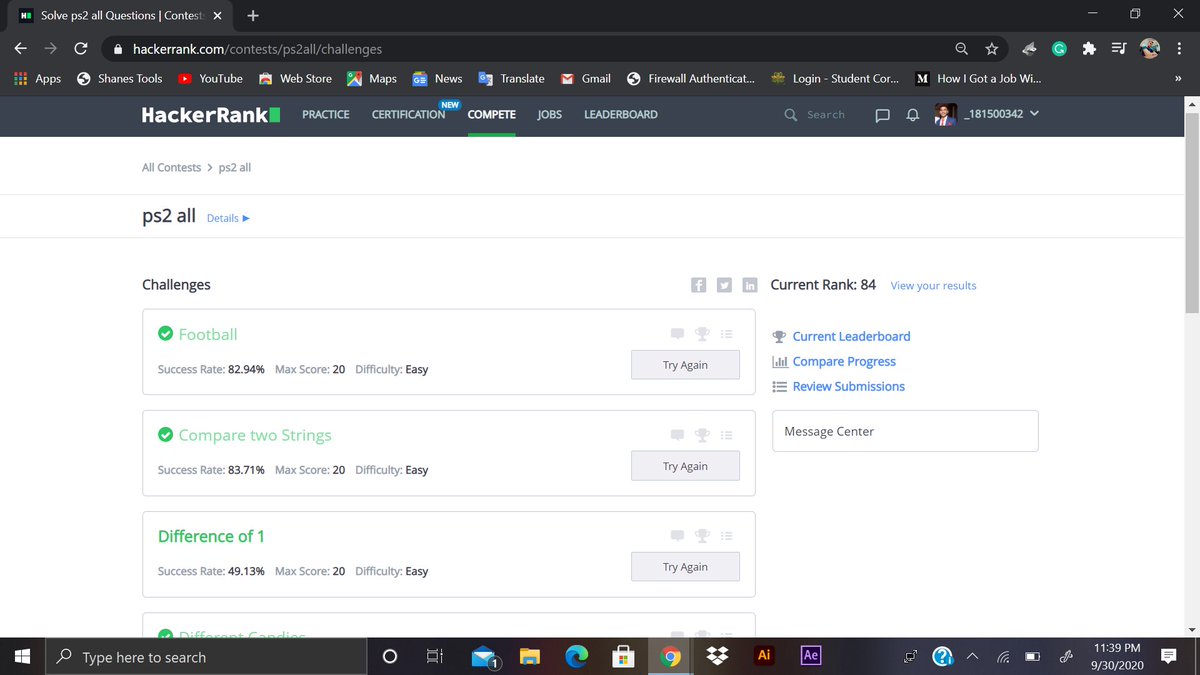Screen dimensions: 1200x675
Task: Open the PRACTICE menu
Action: [x=326, y=114]
